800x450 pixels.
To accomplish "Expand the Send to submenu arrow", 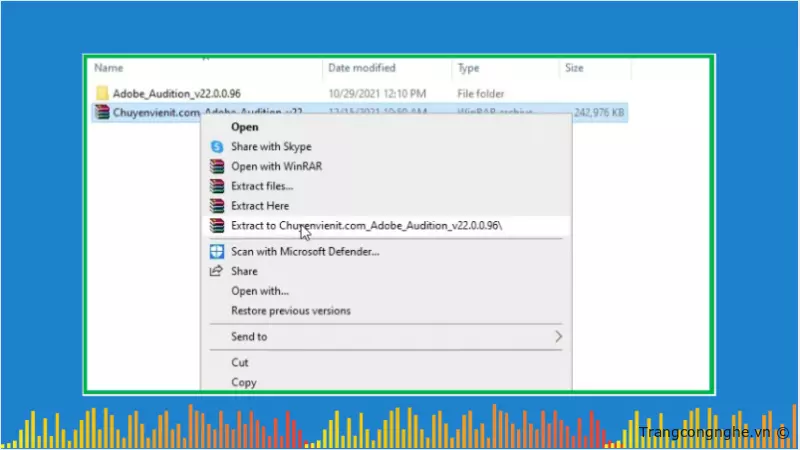I will tap(558, 337).
